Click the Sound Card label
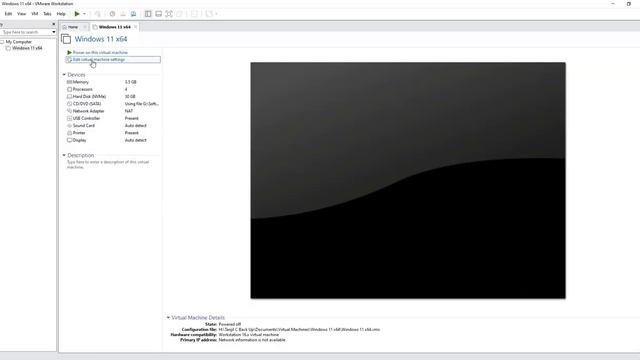Screen dimensions: 640x360 [84, 126]
